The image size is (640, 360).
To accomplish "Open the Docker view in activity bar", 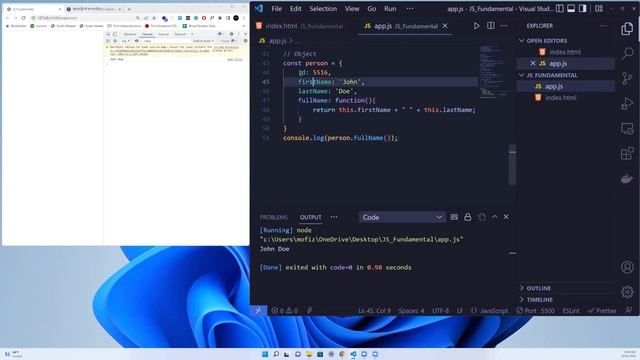I will 627,178.
